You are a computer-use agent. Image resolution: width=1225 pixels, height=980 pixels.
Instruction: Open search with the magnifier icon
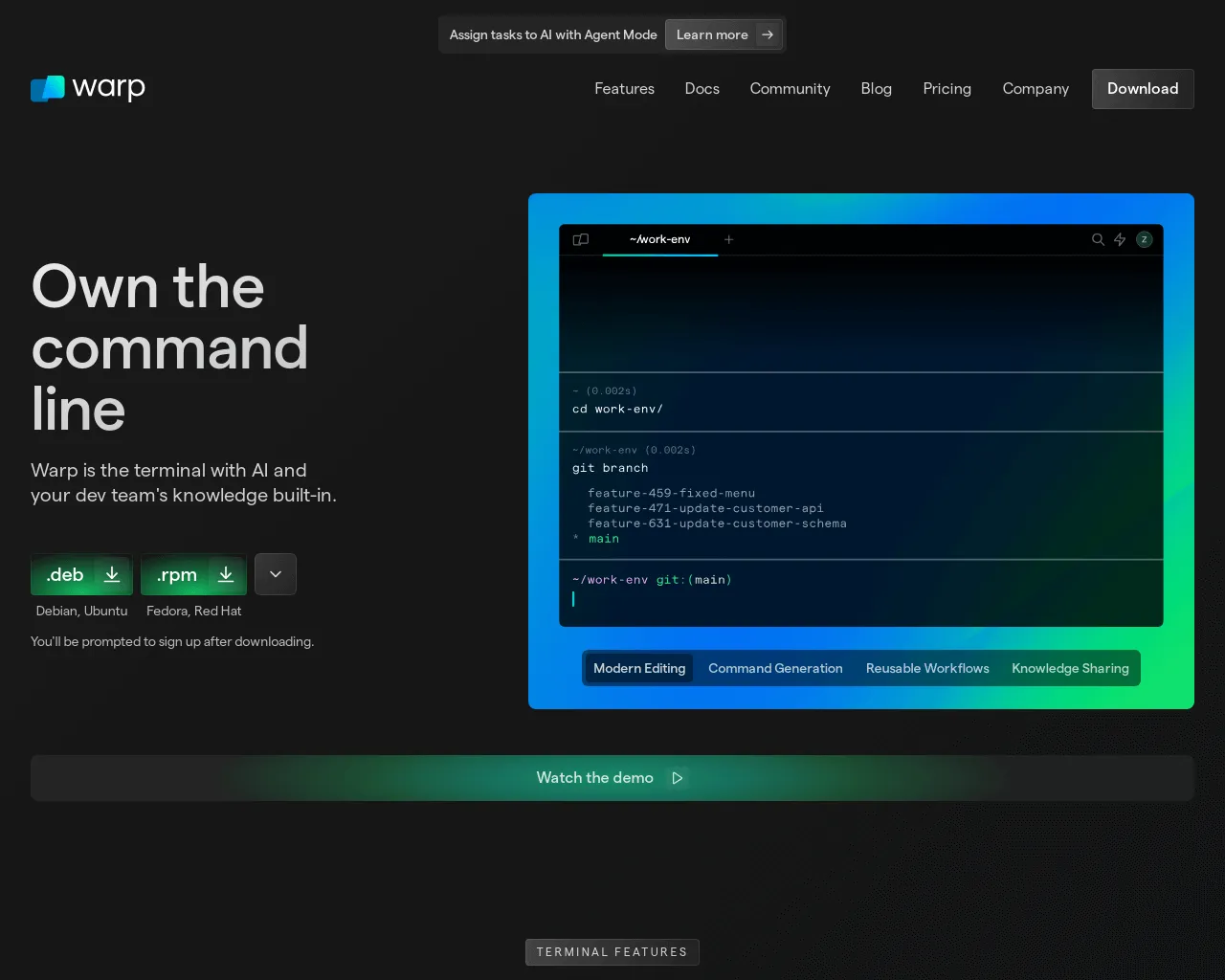(1098, 239)
